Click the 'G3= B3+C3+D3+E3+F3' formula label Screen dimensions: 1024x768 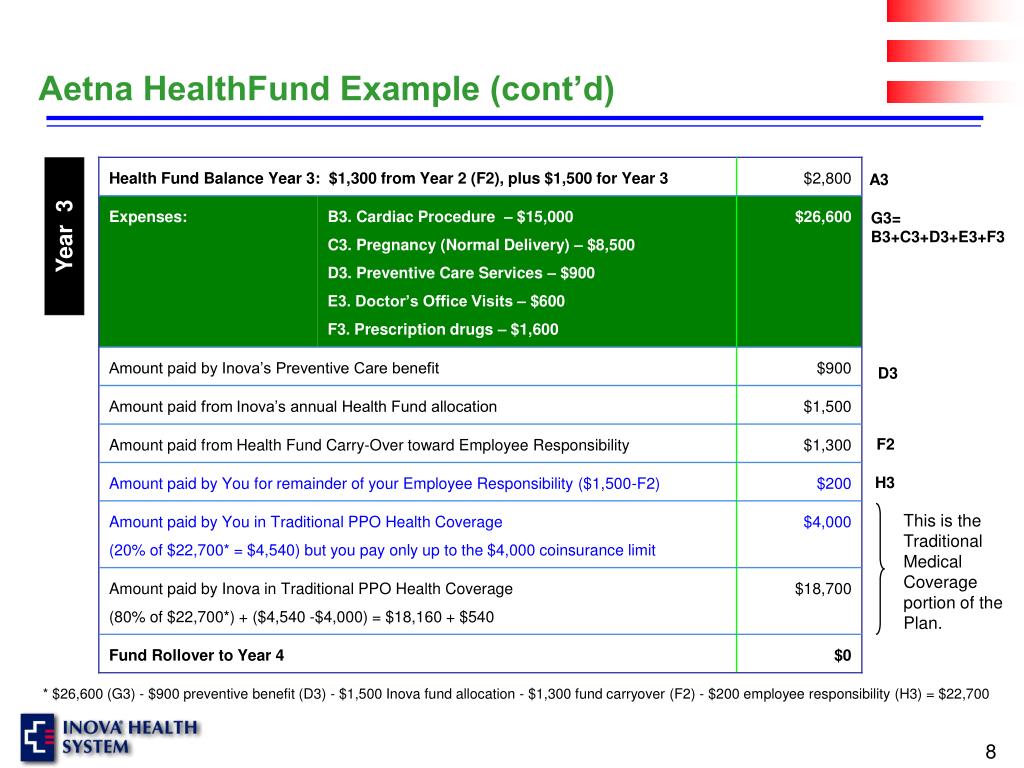tap(938, 228)
